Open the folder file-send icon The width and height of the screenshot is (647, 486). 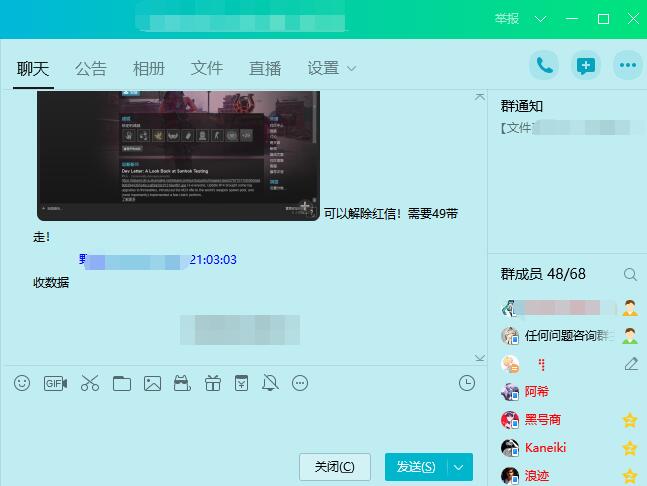click(x=122, y=384)
